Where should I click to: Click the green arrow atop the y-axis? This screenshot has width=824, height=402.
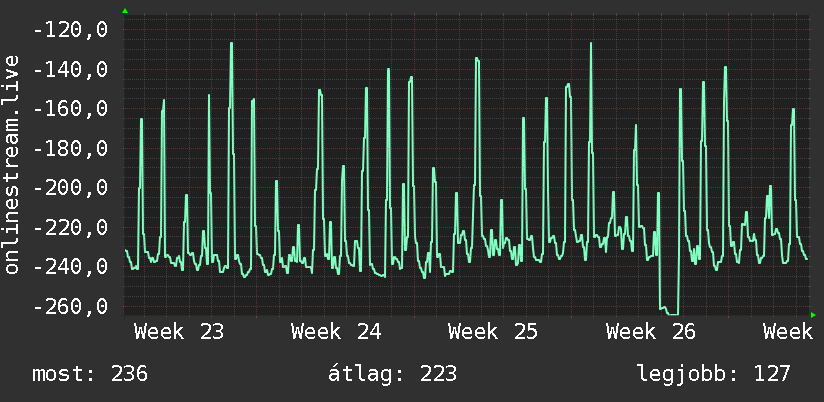point(125,11)
